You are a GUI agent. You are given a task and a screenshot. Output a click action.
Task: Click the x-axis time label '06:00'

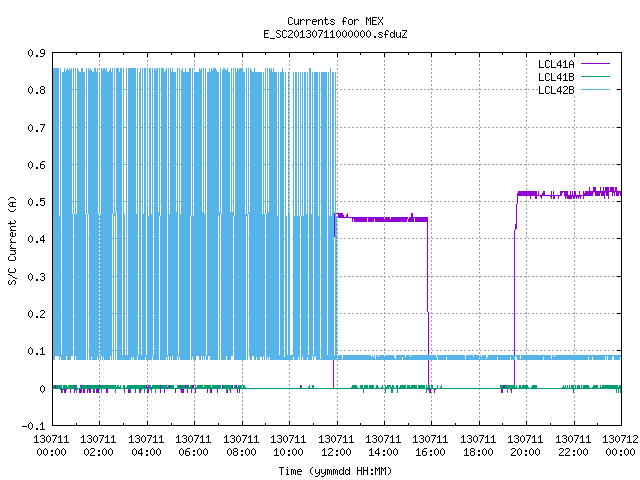click(x=193, y=452)
